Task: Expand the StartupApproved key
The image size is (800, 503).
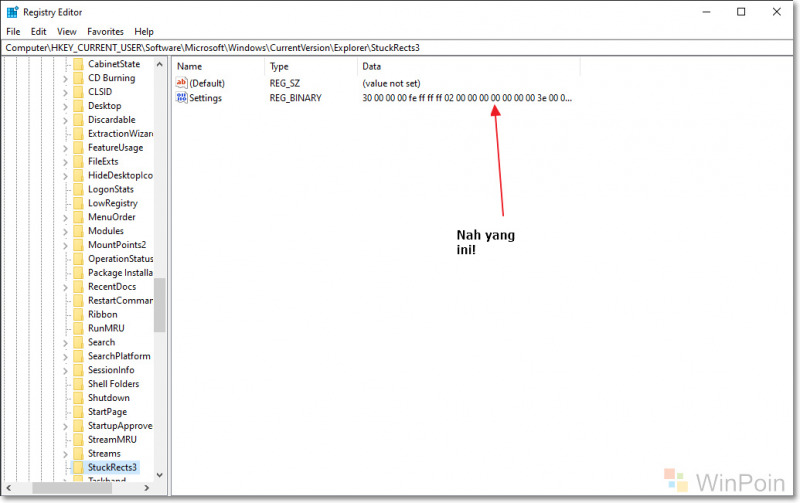Action: click(65, 426)
